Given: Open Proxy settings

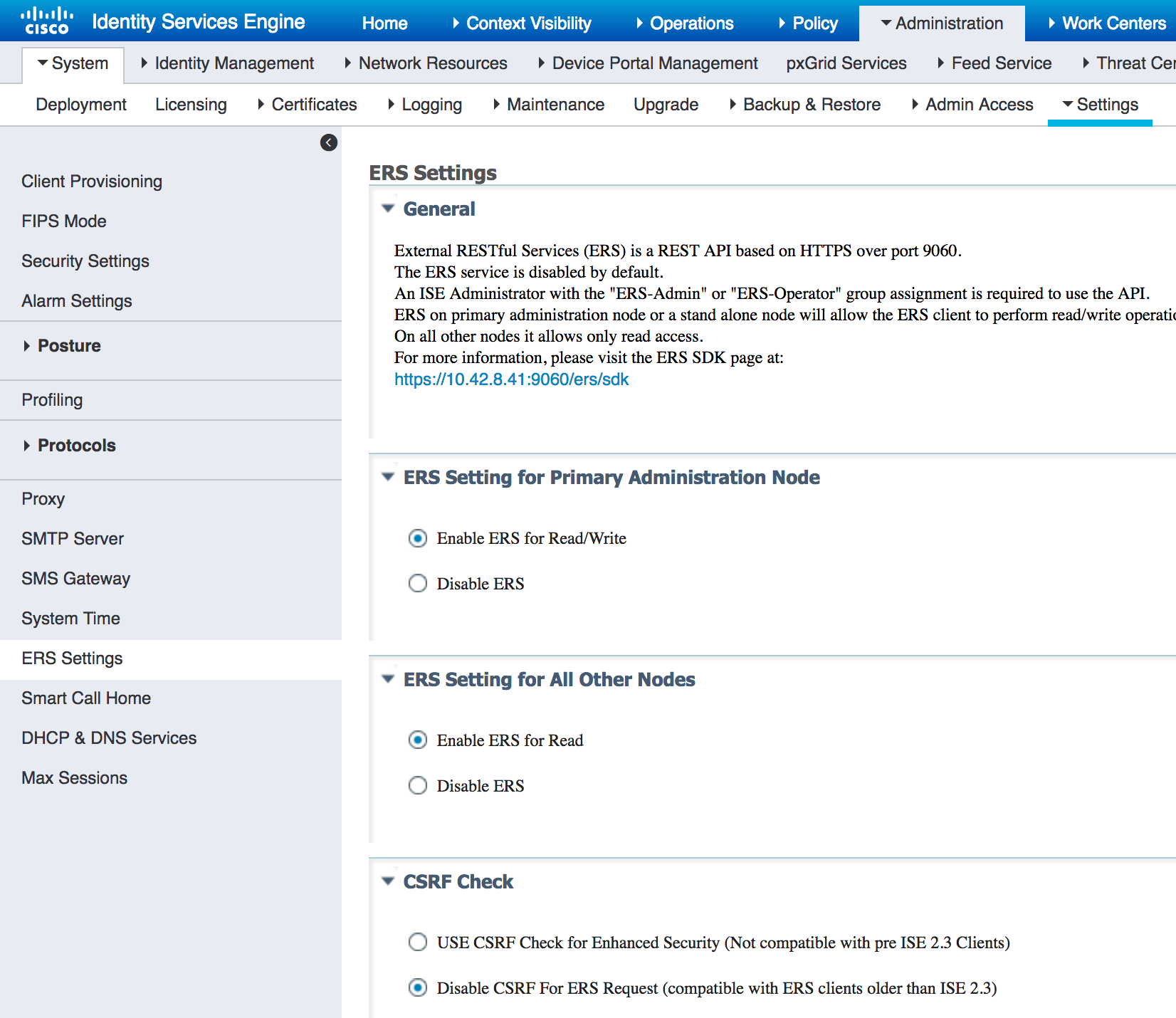Looking at the screenshot, I should (x=43, y=499).
